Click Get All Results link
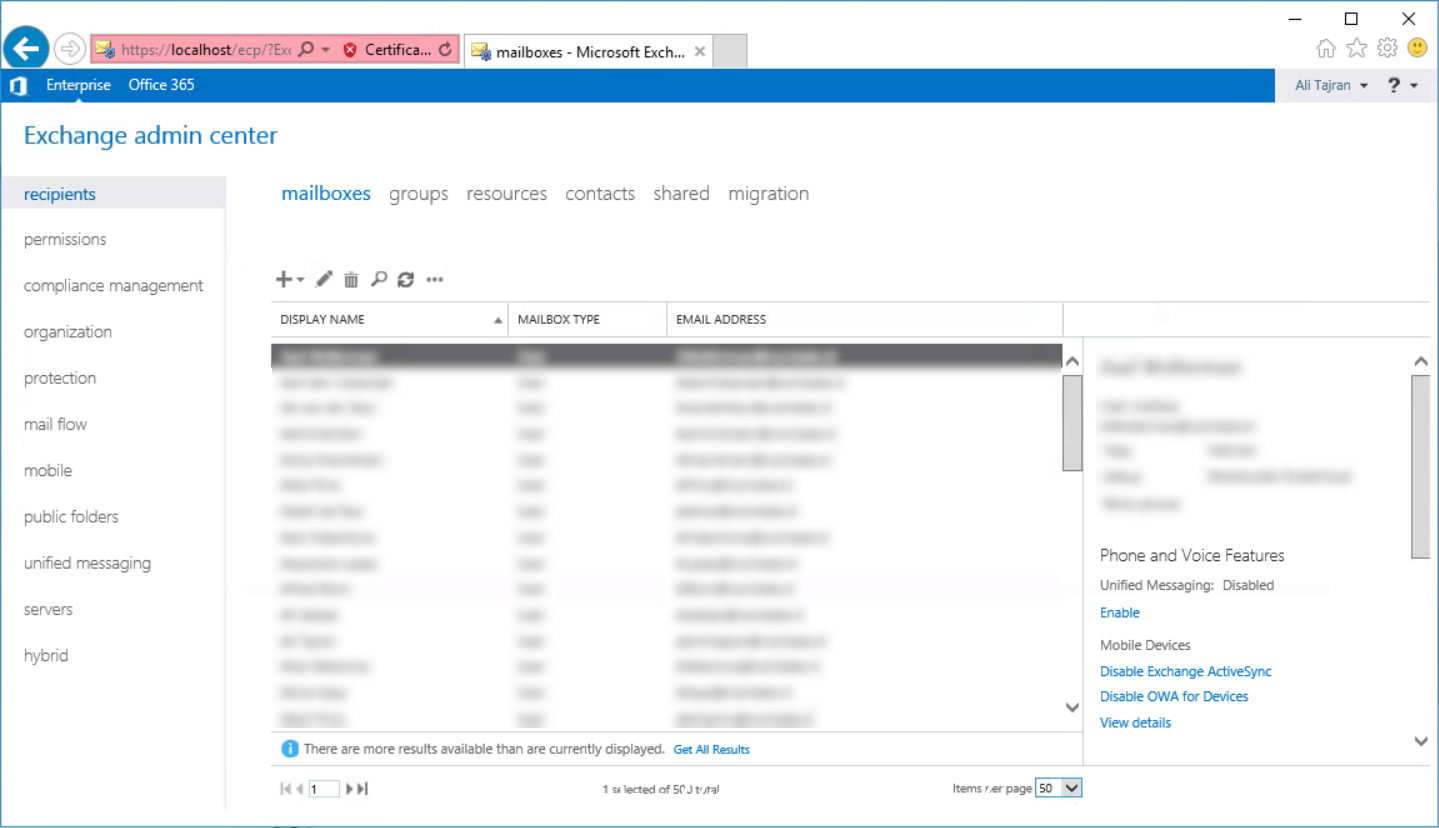 (711, 749)
